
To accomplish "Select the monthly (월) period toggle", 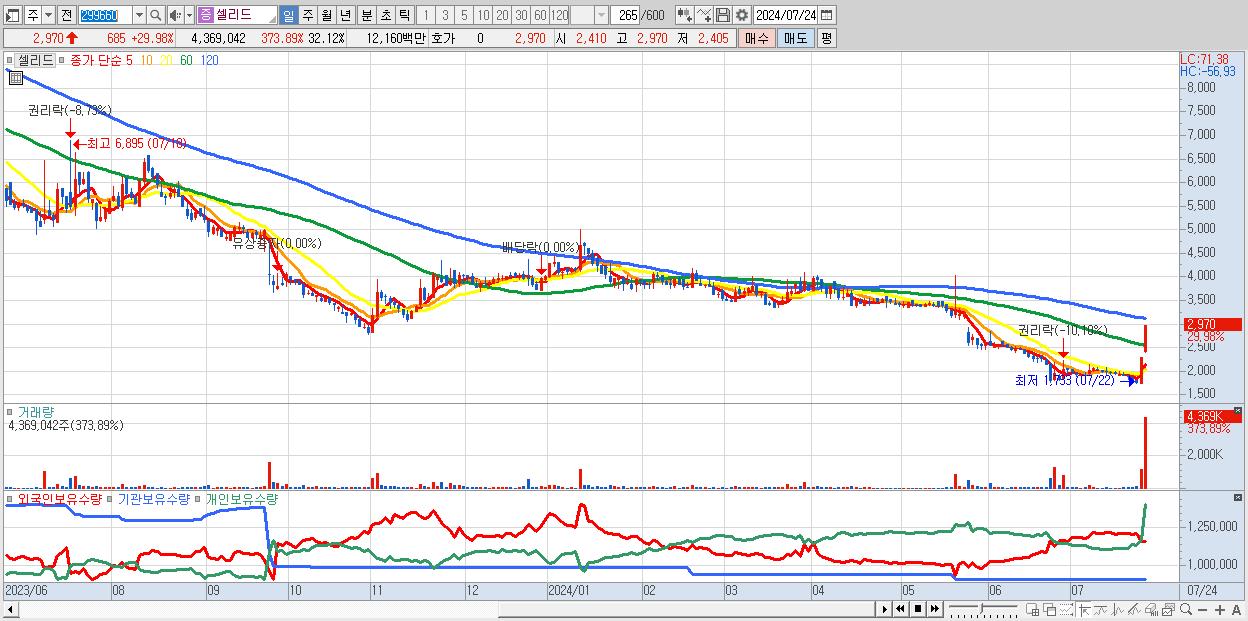I will click(326, 15).
